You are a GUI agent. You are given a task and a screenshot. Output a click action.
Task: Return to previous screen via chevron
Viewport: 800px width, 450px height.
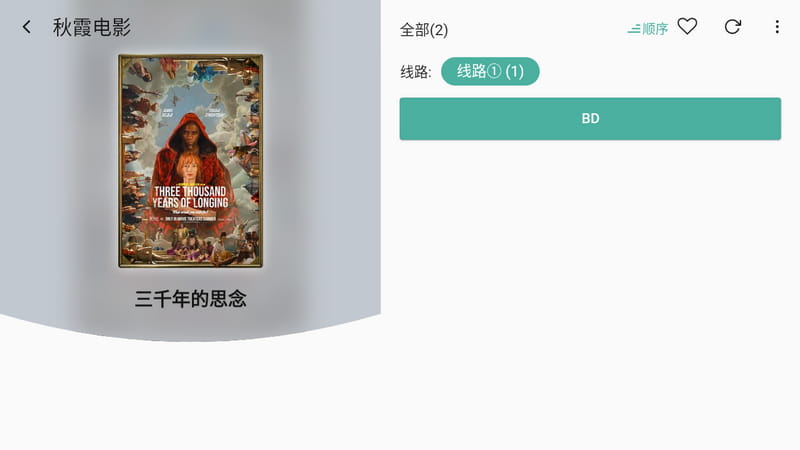(x=27, y=27)
